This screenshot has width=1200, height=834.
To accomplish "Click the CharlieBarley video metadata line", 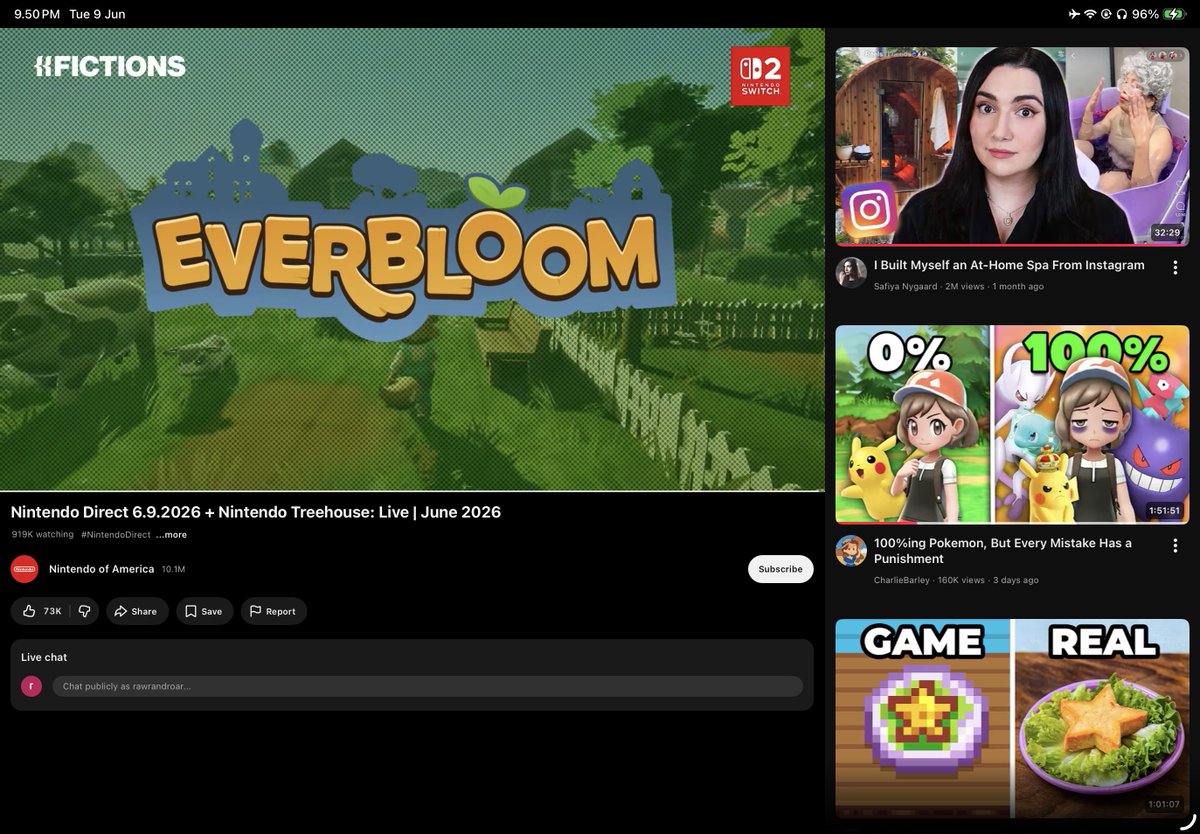I will pyautogui.click(x=956, y=580).
